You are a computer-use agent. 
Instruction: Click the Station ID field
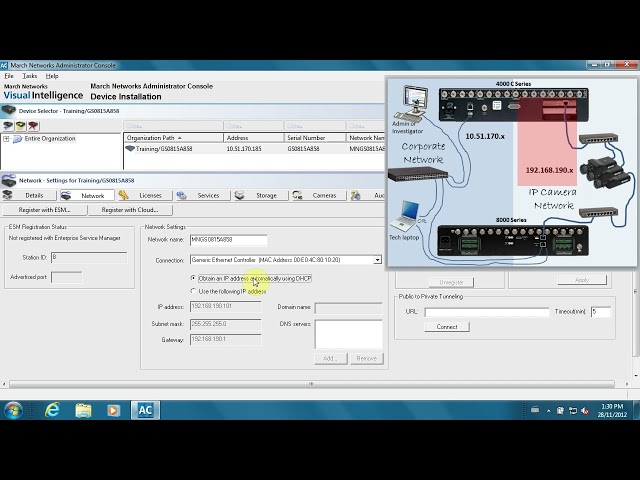89,258
